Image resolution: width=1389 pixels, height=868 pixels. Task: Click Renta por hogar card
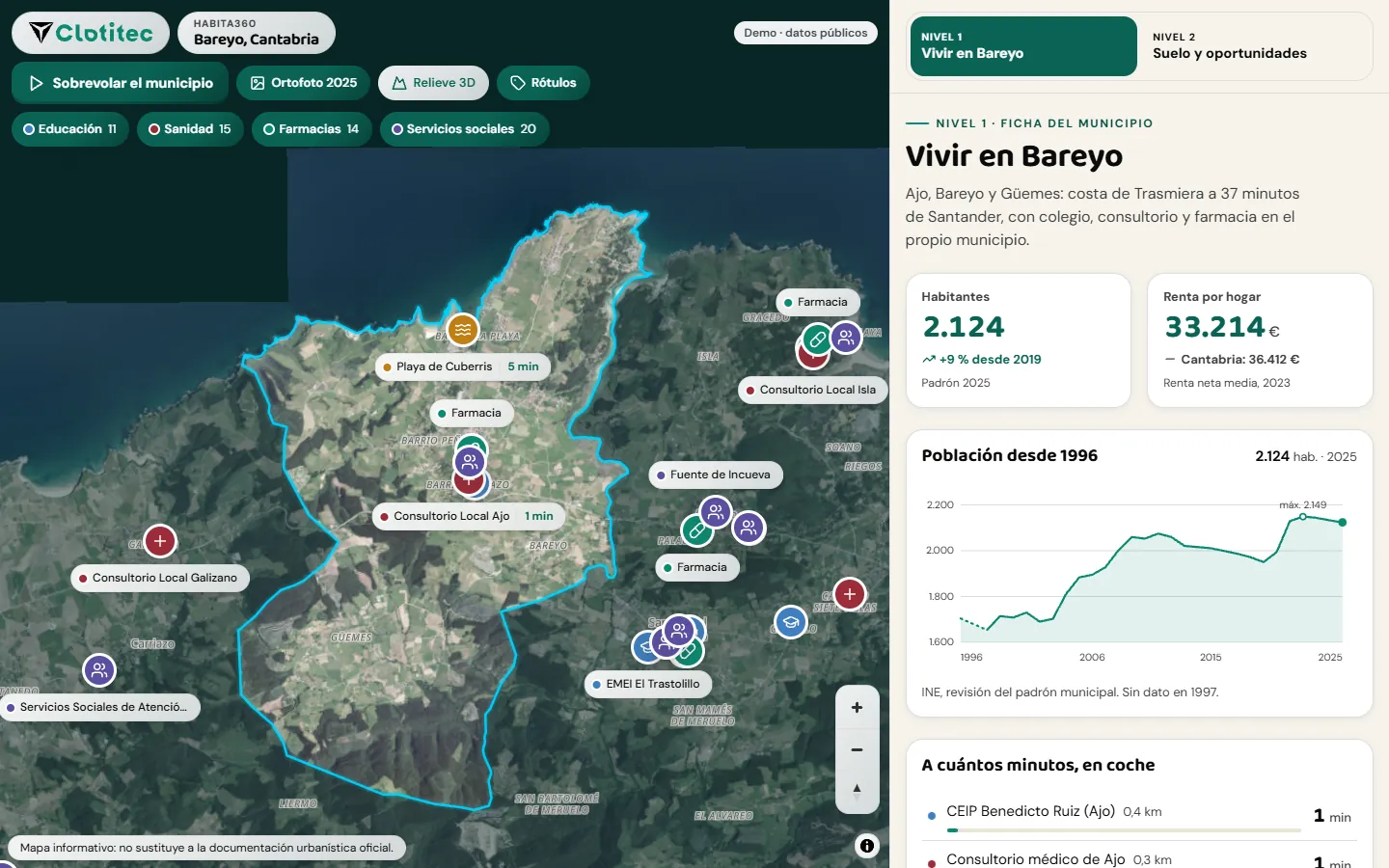1260,340
